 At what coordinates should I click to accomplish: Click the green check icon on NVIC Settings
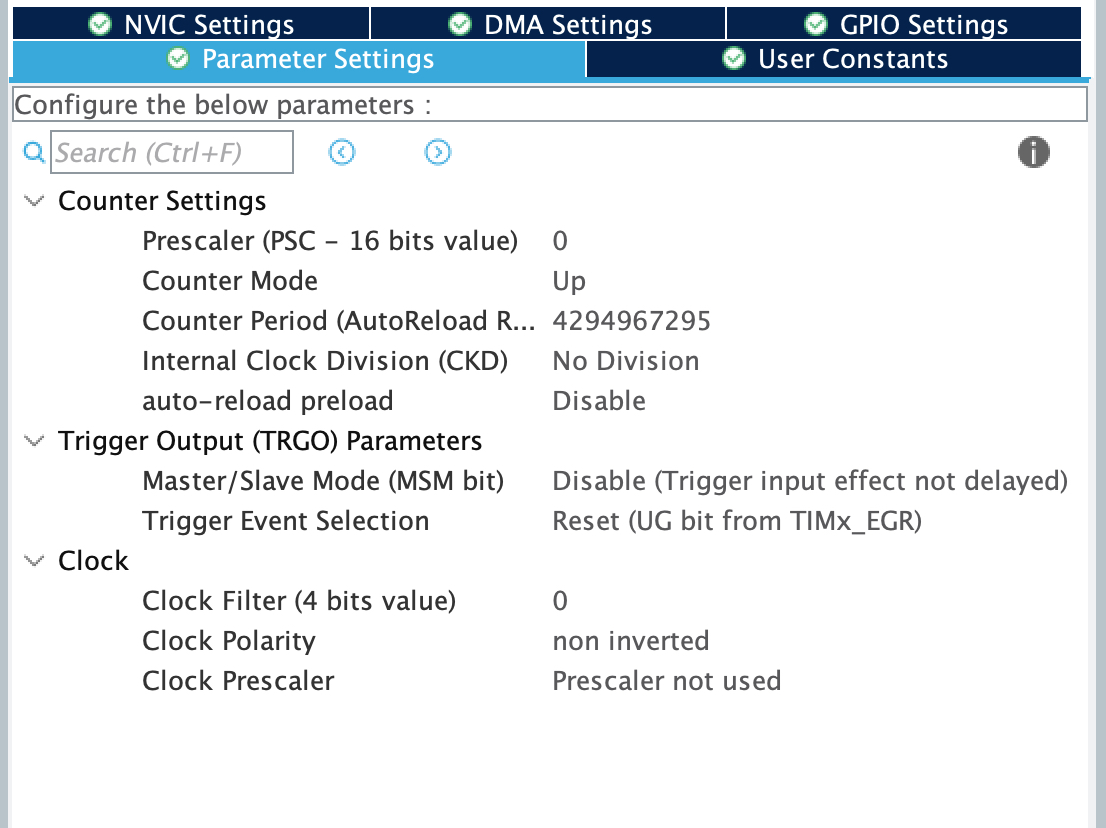99,23
